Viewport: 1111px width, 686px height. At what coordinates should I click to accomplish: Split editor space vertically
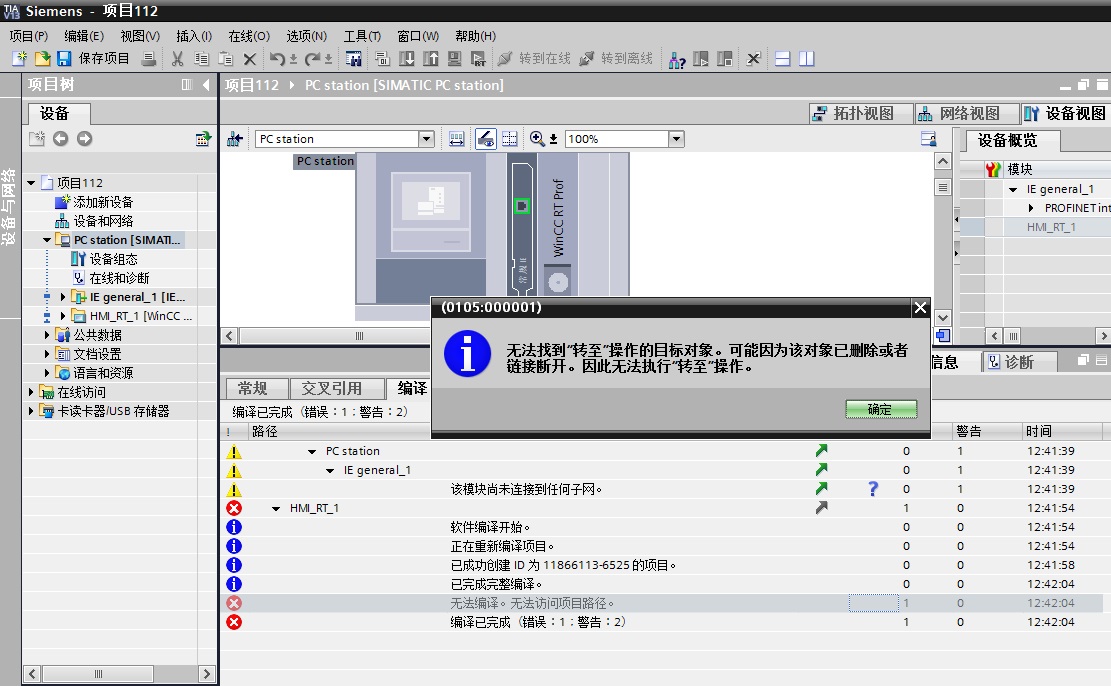(x=806, y=59)
